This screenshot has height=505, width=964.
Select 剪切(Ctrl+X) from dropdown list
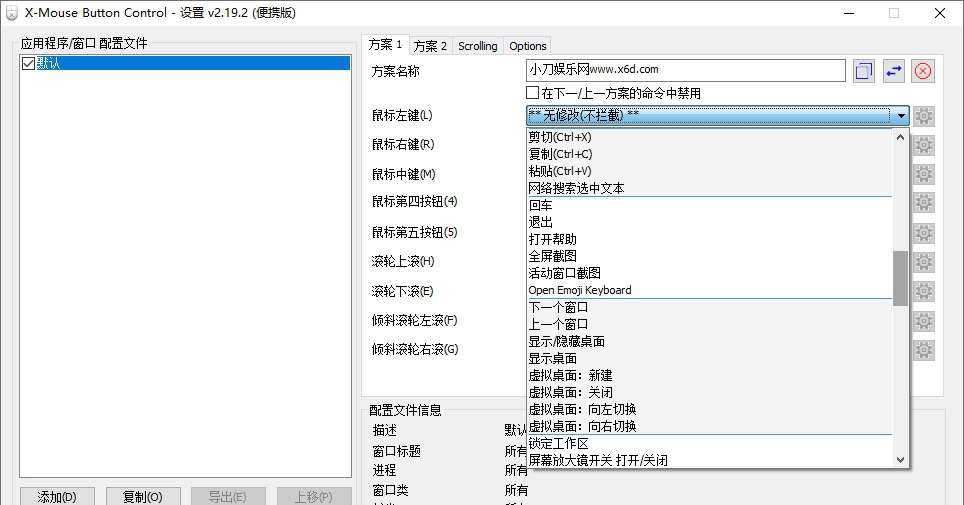[x=709, y=137]
